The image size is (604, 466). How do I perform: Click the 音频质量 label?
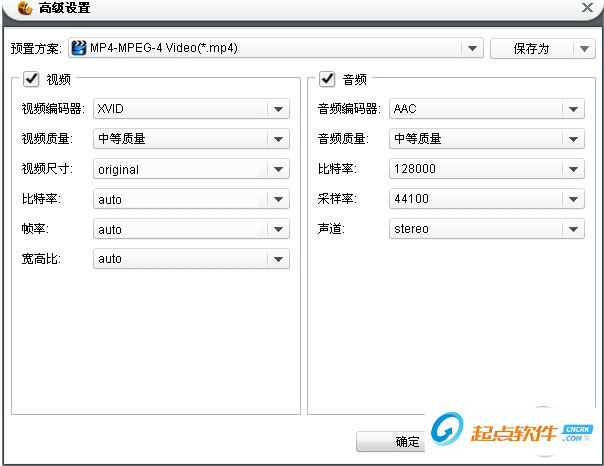(343, 139)
